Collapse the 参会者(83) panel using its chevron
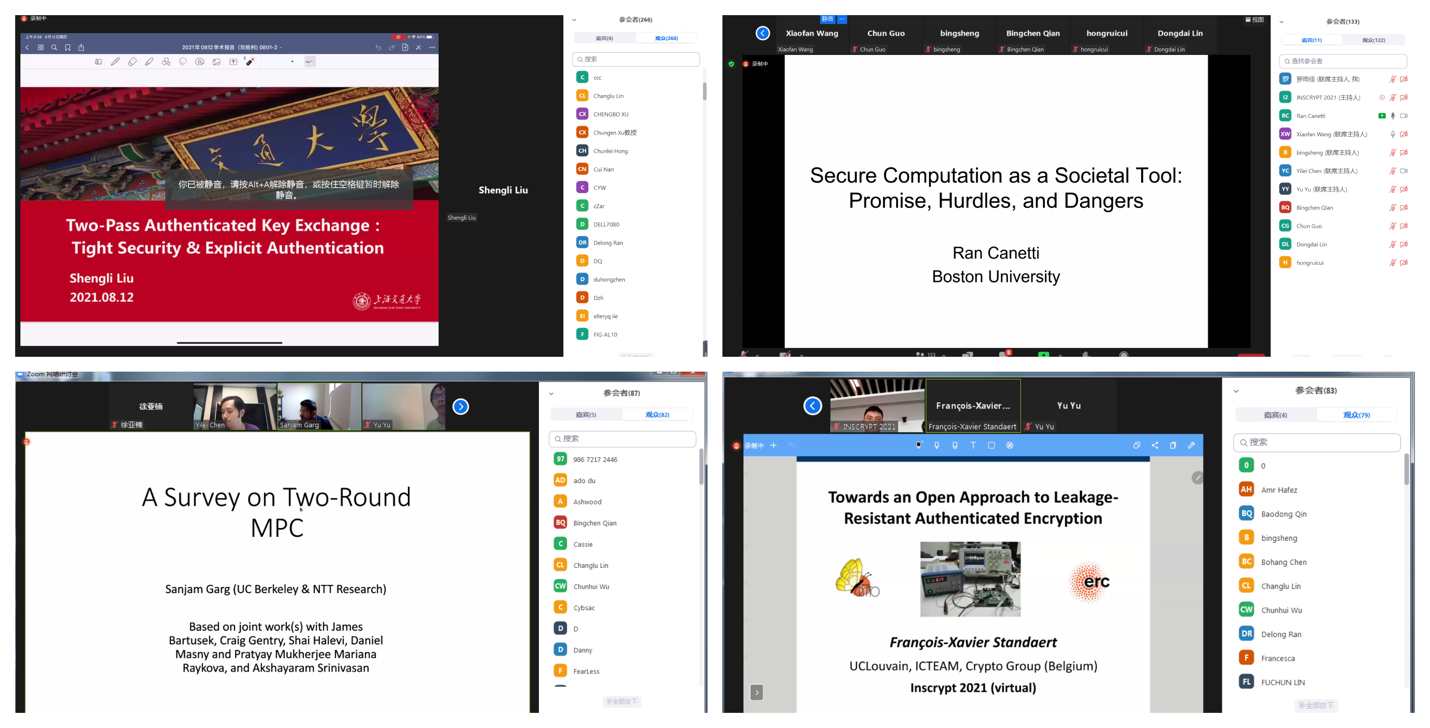Image resolution: width=1430 pixels, height=728 pixels. (x=1236, y=391)
